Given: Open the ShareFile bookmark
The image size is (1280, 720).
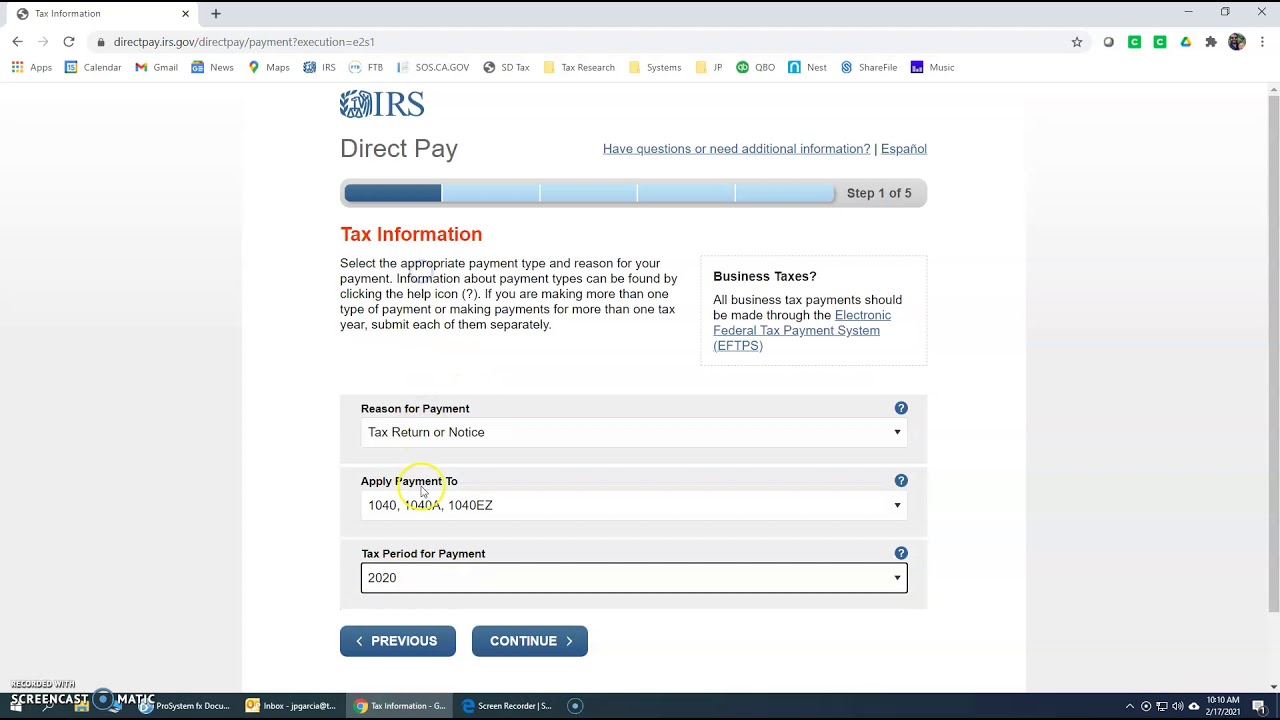Looking at the screenshot, I should (x=869, y=67).
